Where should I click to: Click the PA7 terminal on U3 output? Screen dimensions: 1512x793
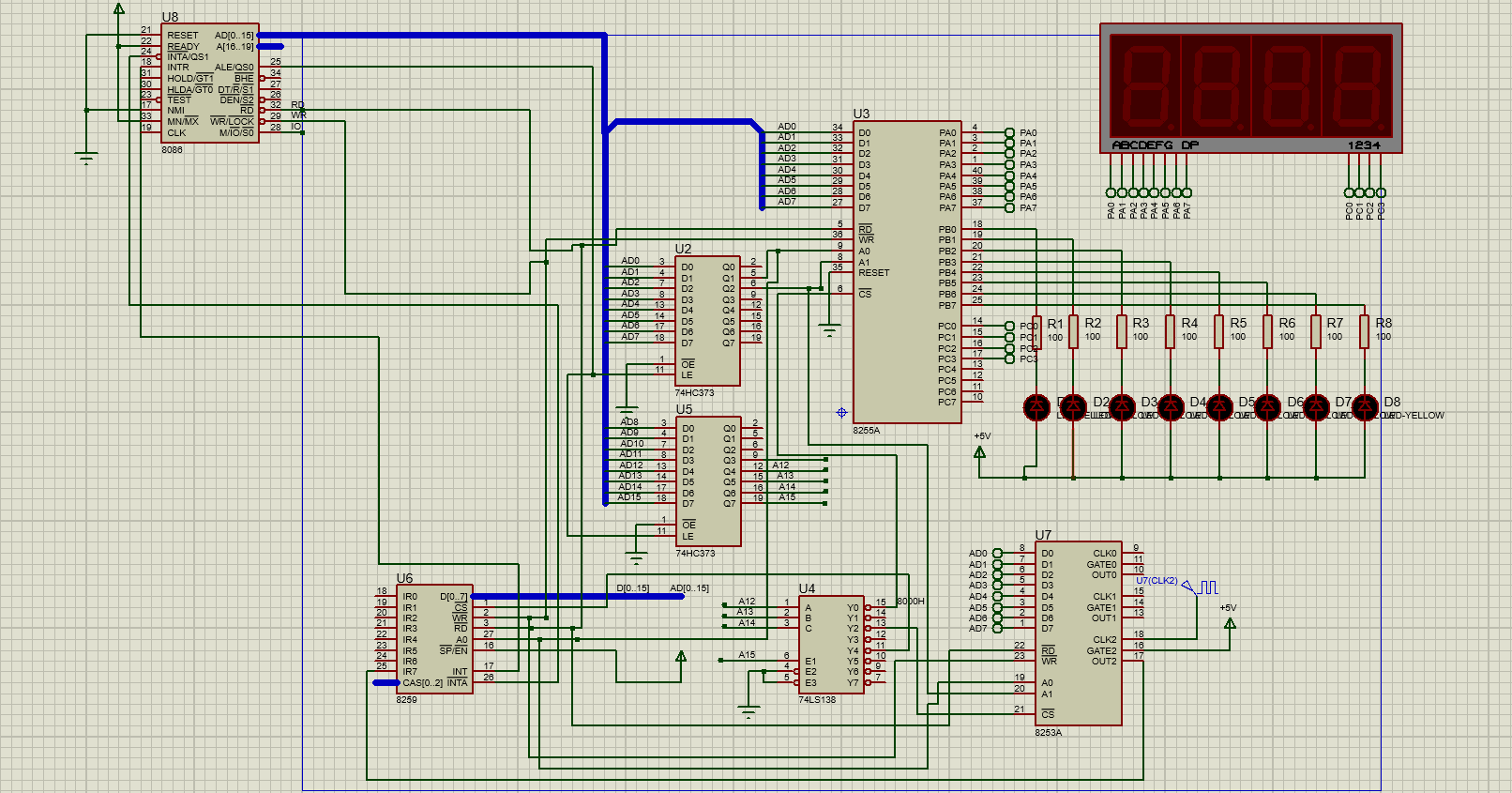[x=1009, y=207]
